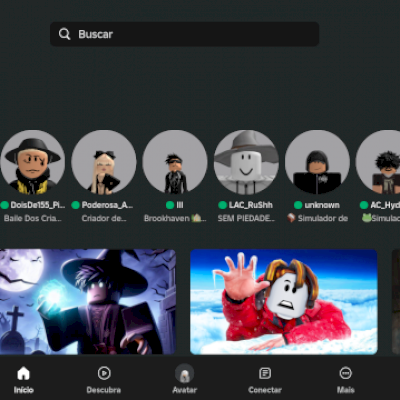This screenshot has width=400, height=400.
Task: Click green online dot beside lll
Action: point(170,205)
